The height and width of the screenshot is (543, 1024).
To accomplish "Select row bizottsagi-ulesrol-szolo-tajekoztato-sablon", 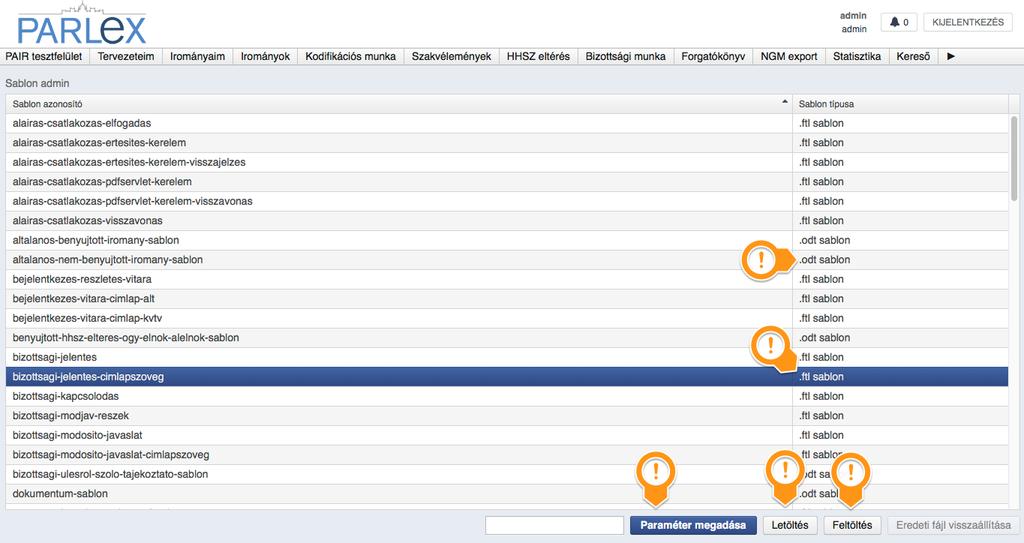I will pyautogui.click(x=507, y=475).
